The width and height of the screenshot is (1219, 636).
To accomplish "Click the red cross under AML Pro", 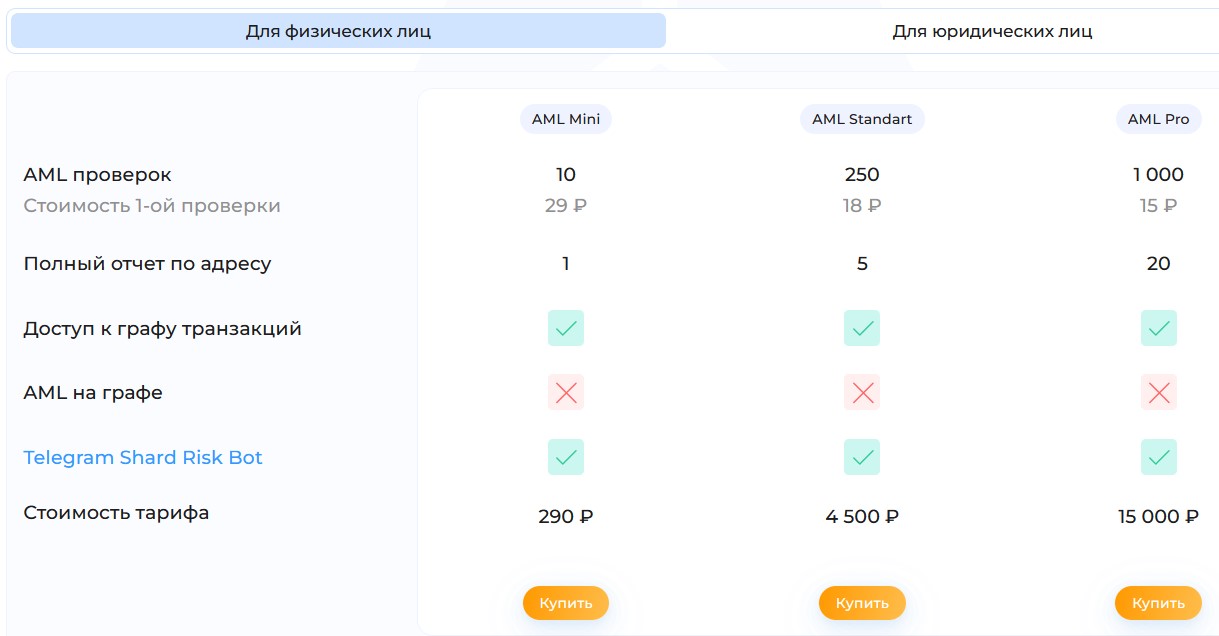I will (x=1158, y=392).
